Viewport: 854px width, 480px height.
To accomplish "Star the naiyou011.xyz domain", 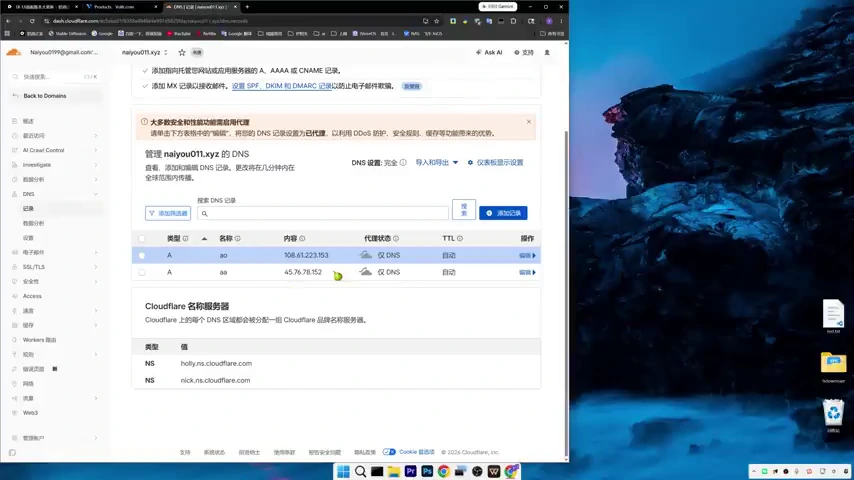I will [x=182, y=52].
